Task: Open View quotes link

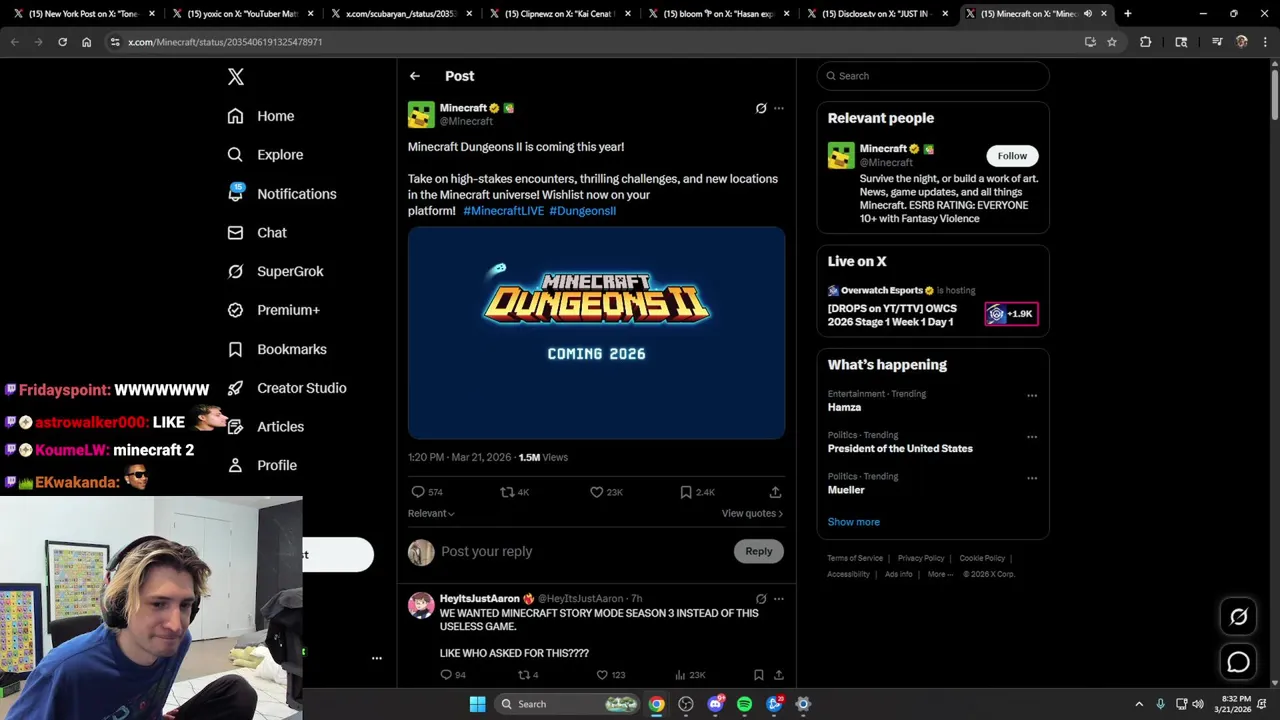Action: [x=752, y=513]
